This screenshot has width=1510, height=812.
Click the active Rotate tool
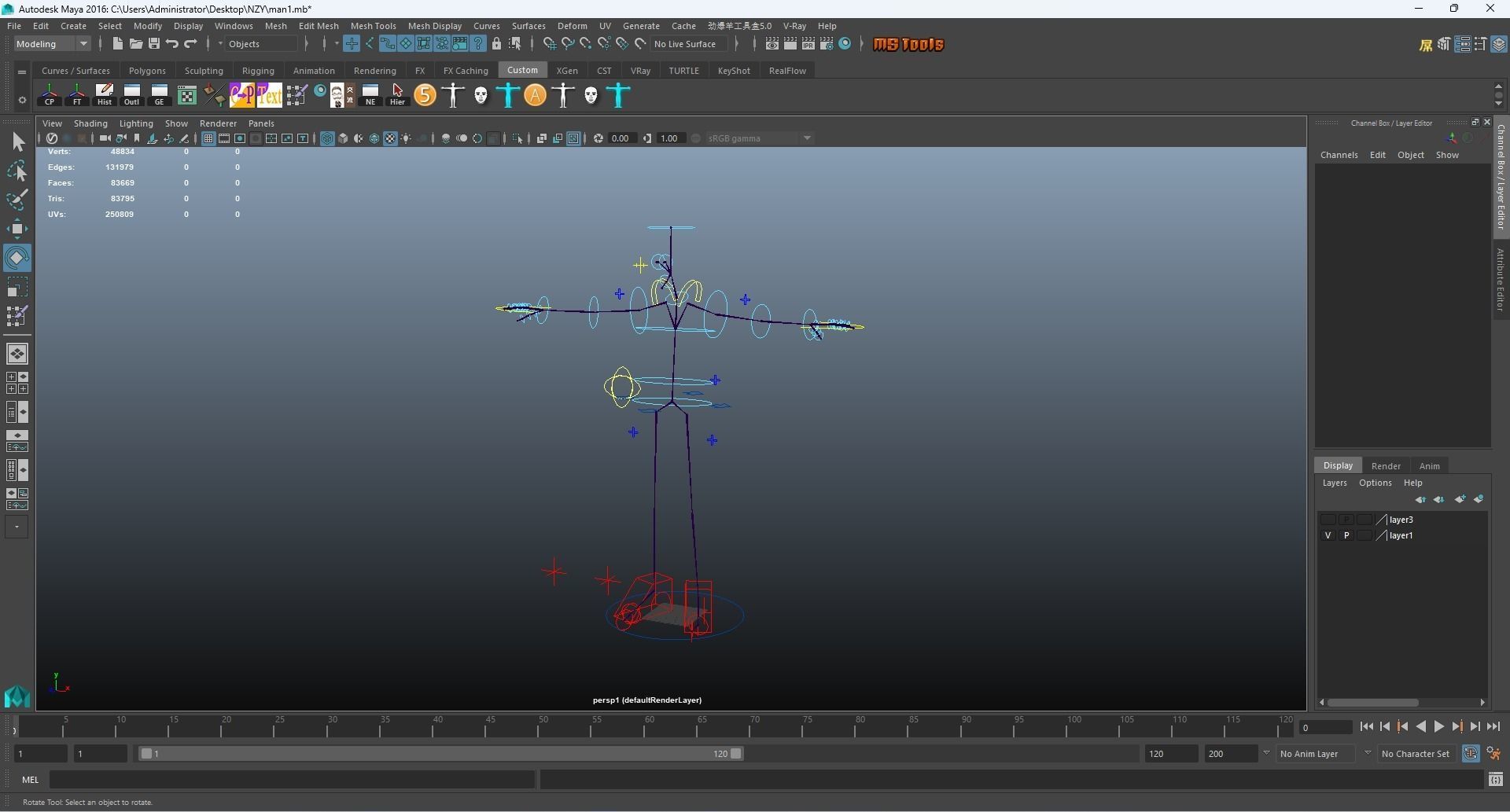(x=17, y=258)
